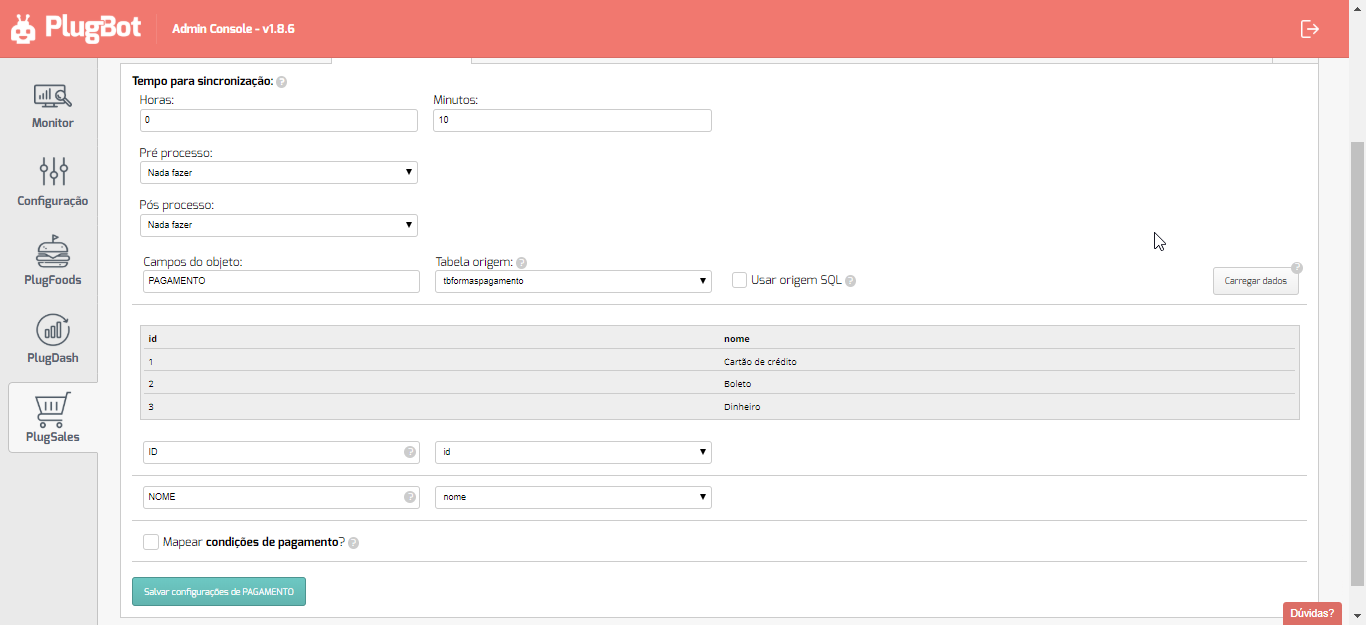Focus the Minutos input field
The width and height of the screenshot is (1366, 625).
click(x=572, y=120)
